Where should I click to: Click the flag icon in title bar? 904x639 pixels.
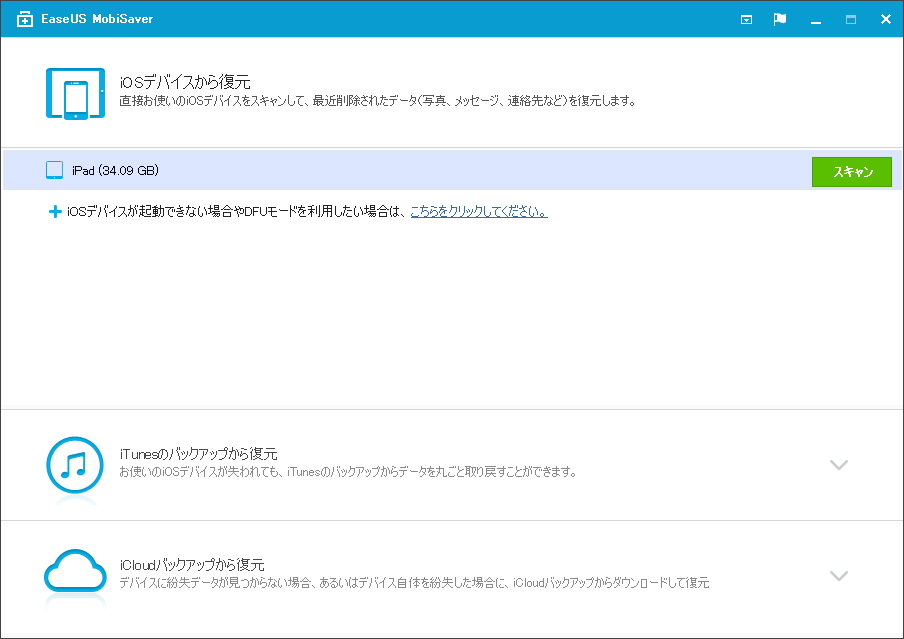779,19
